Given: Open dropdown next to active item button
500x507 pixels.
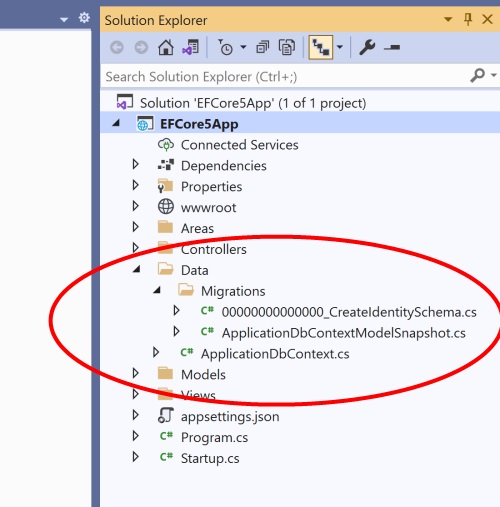Looking at the screenshot, I should click(340, 47).
